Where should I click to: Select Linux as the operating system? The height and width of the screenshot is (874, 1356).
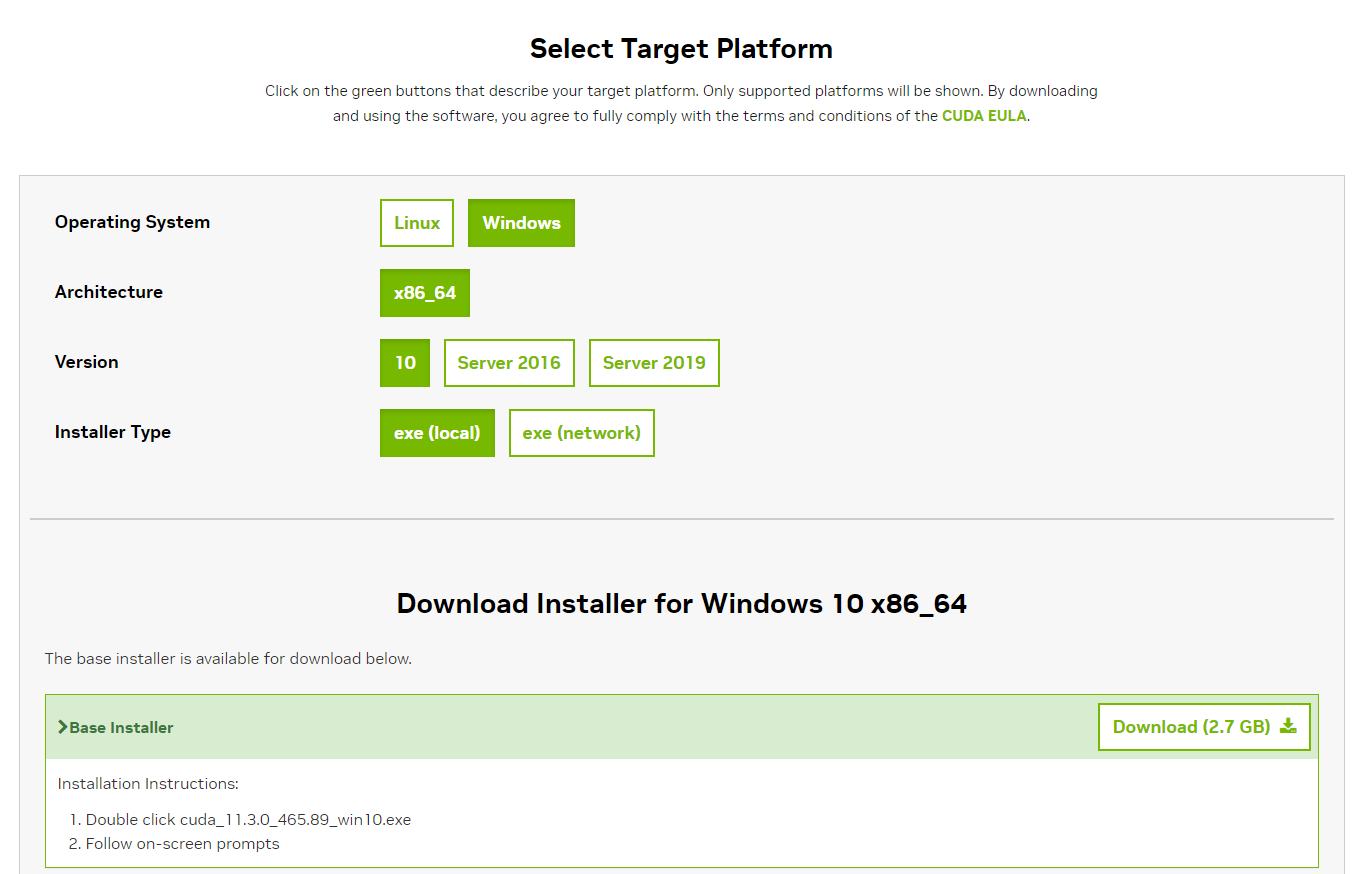pyautogui.click(x=417, y=223)
